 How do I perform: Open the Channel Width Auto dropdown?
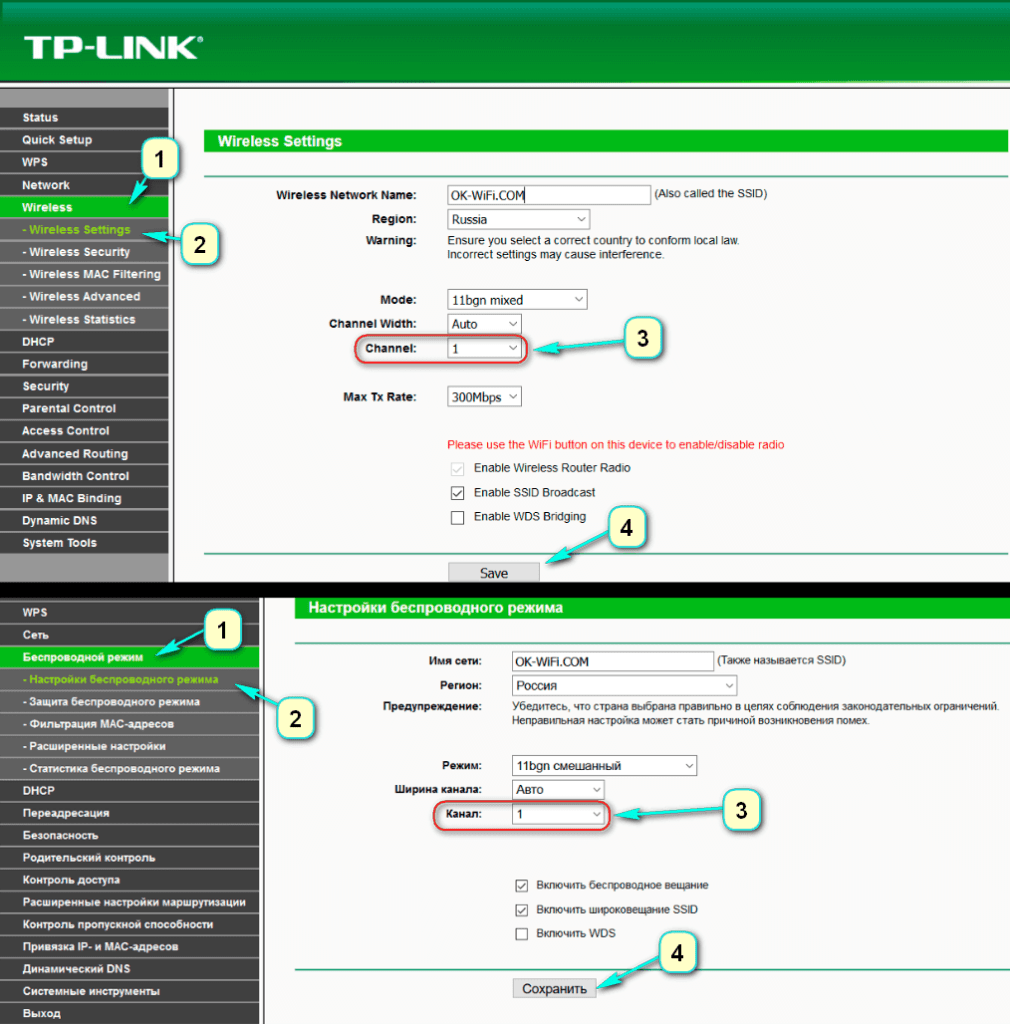[484, 324]
